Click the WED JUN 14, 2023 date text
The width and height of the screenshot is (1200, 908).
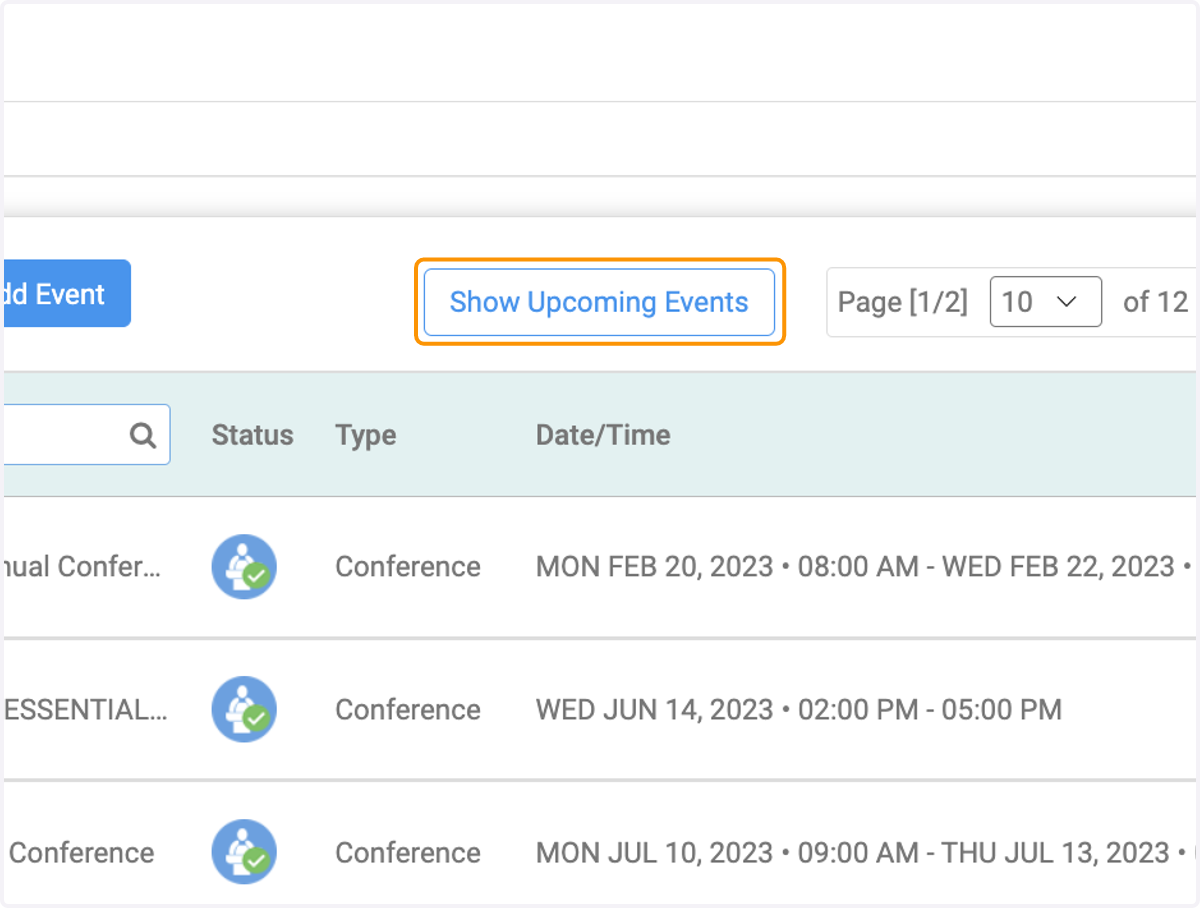click(x=655, y=710)
